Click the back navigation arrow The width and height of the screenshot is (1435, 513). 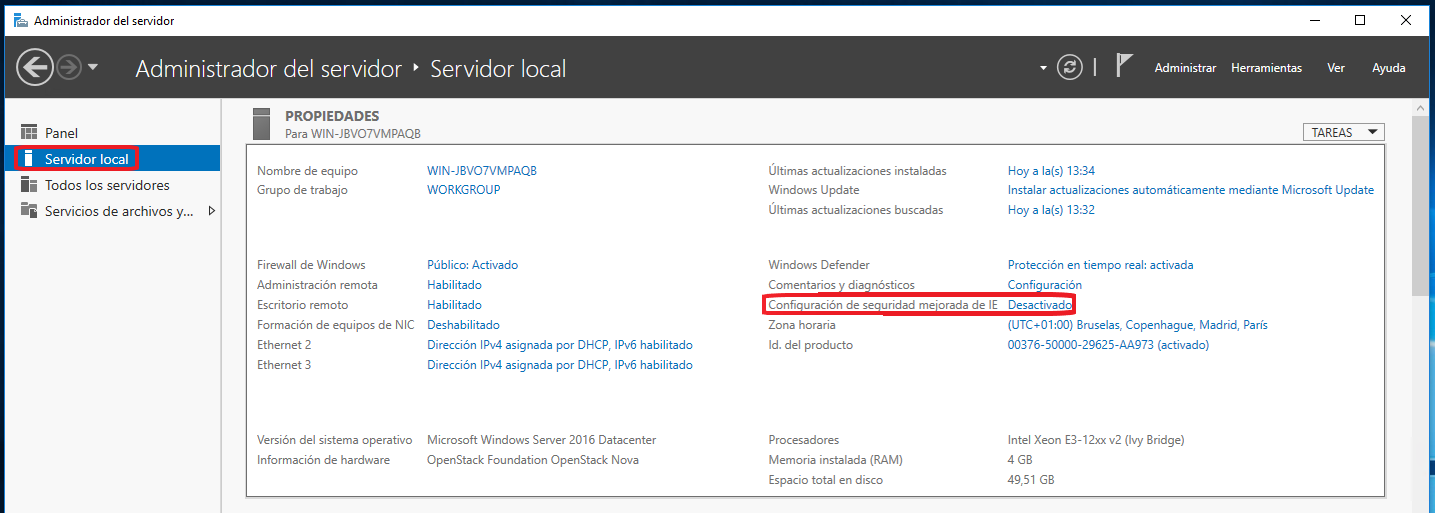[x=35, y=68]
